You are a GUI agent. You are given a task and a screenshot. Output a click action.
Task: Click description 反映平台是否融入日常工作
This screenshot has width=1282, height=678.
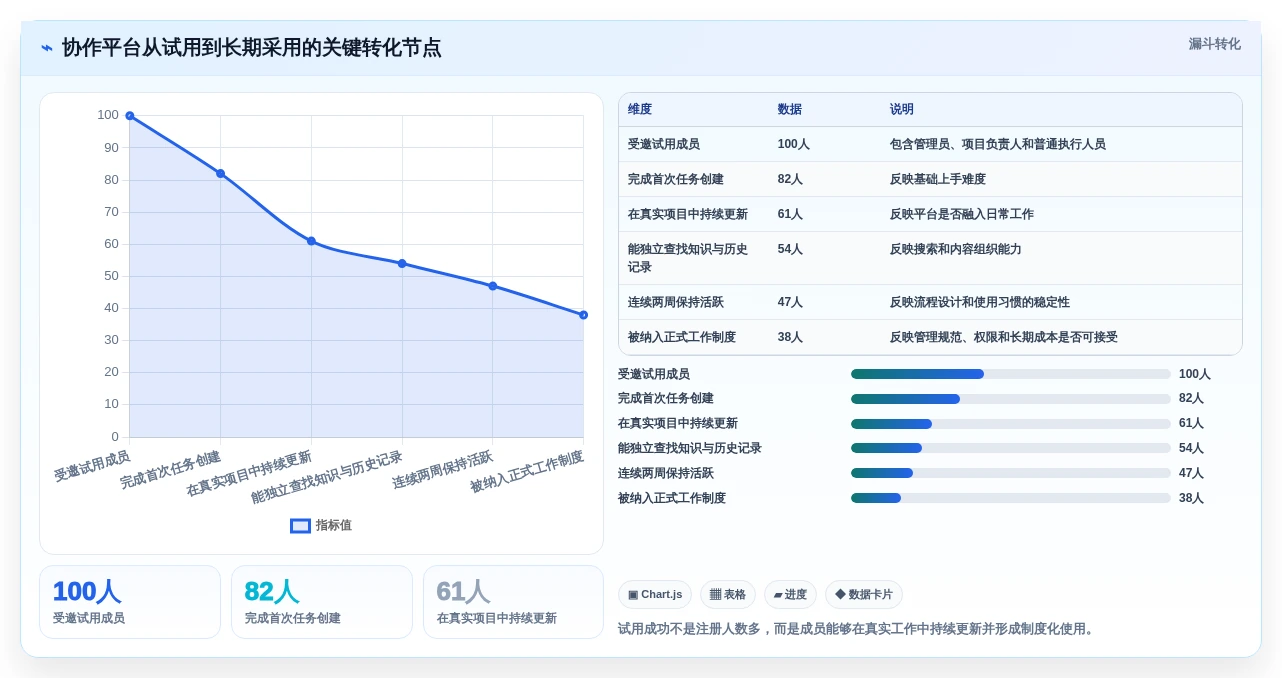coord(962,214)
